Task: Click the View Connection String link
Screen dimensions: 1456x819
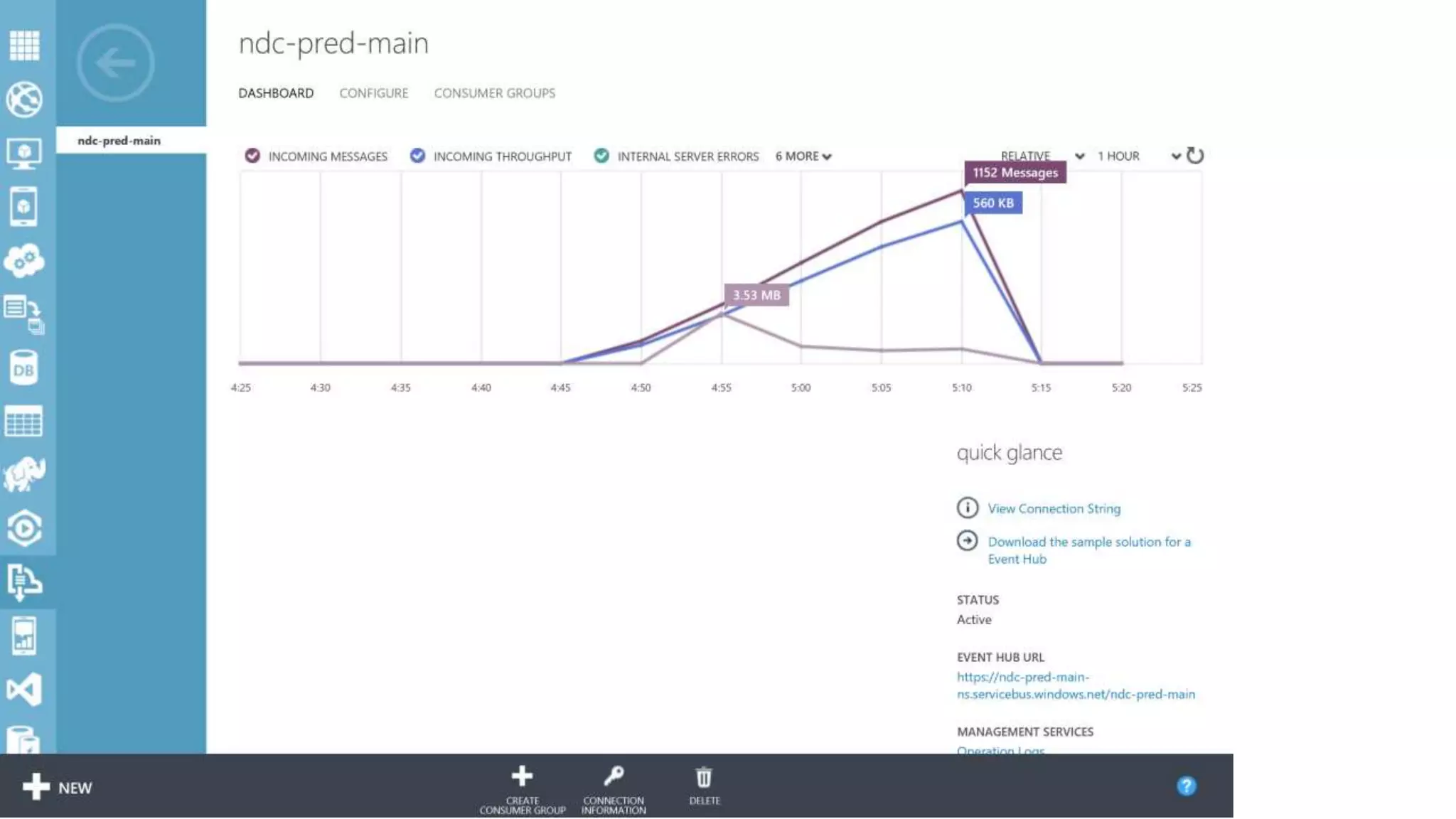Action: (1054, 508)
